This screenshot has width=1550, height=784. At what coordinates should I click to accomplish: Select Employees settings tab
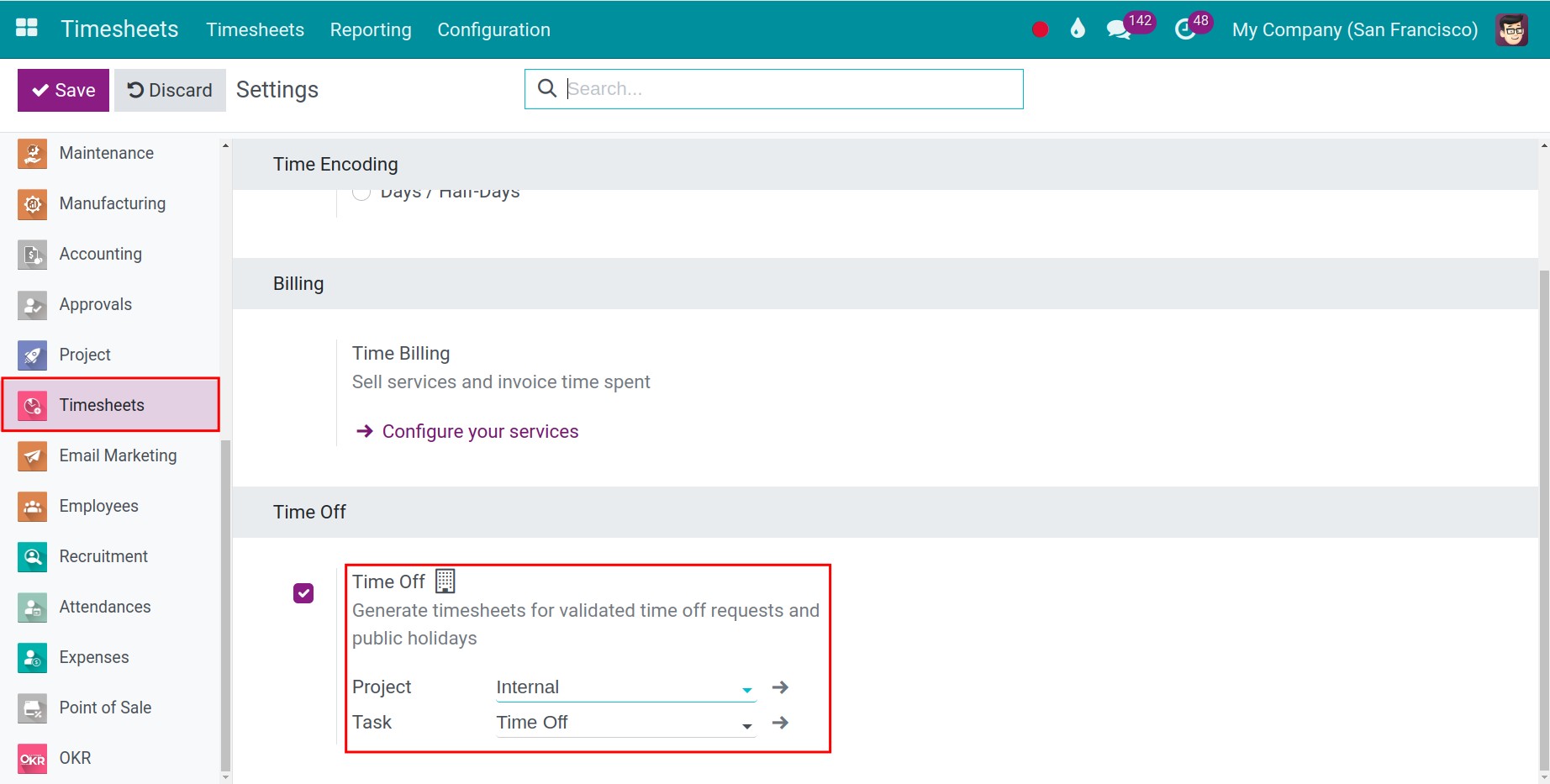click(x=110, y=507)
